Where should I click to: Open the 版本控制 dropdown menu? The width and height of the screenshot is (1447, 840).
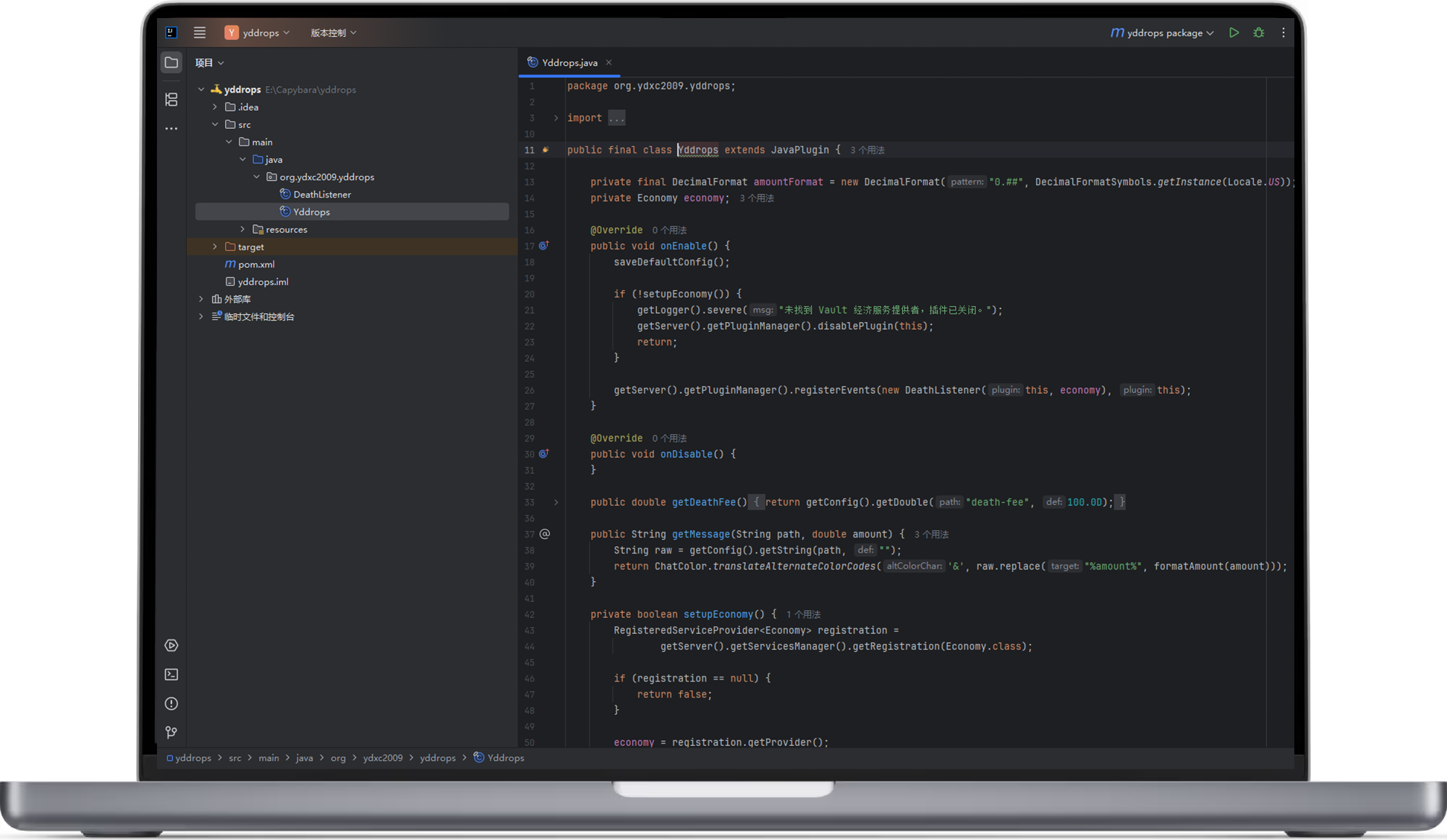tap(333, 33)
